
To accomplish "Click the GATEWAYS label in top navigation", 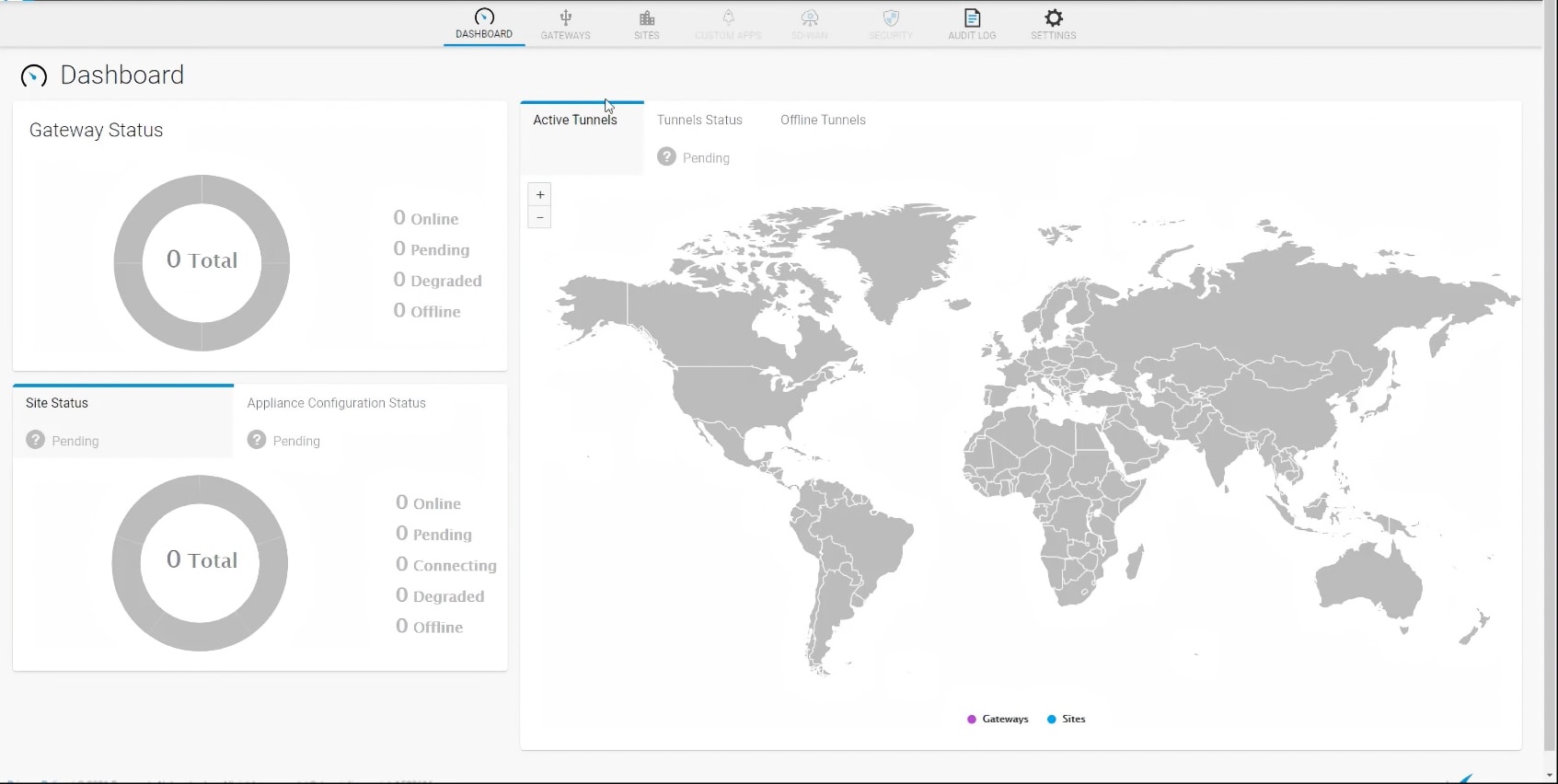I will 566,36.
